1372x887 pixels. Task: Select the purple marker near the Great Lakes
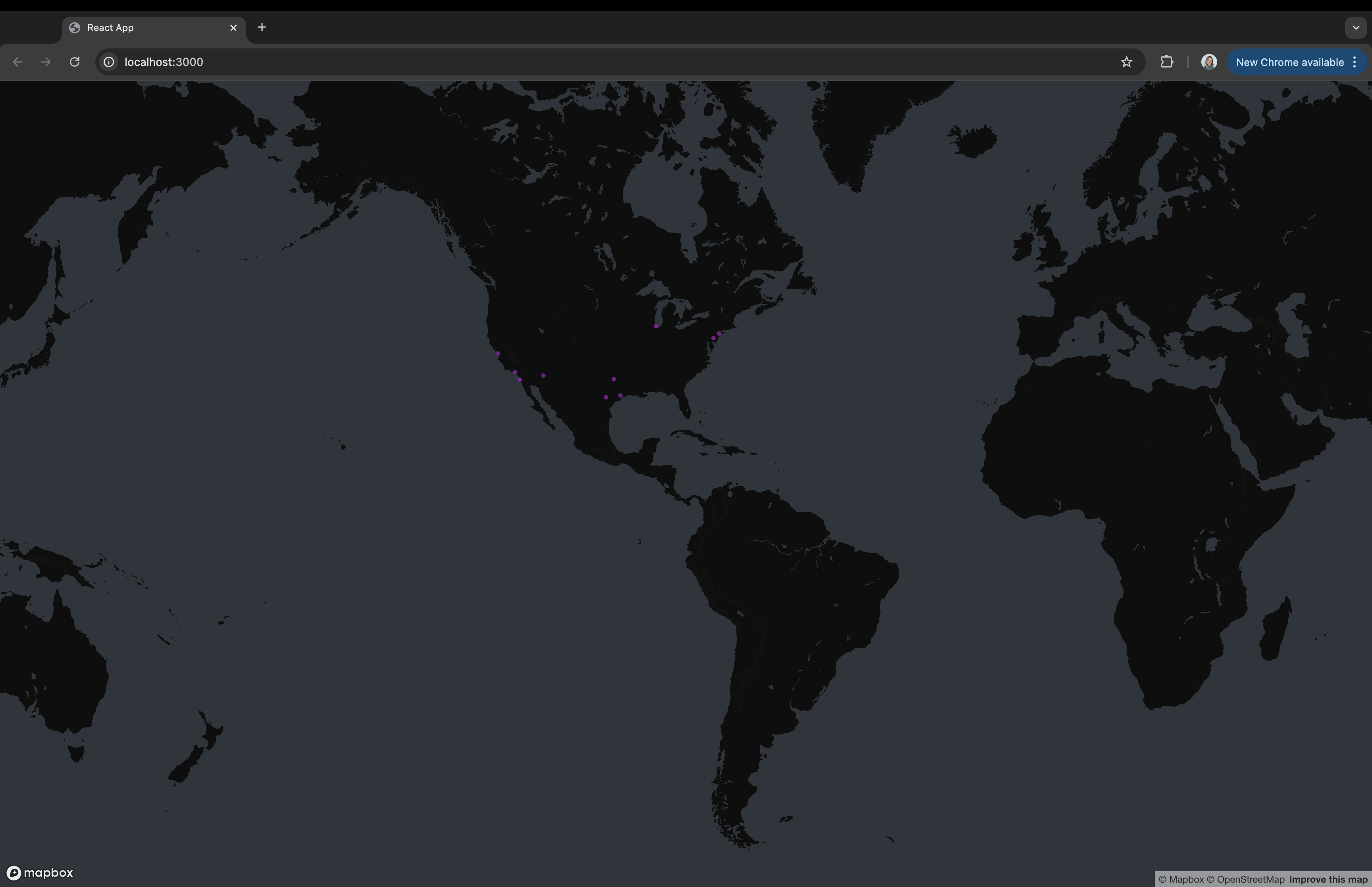[x=656, y=326]
